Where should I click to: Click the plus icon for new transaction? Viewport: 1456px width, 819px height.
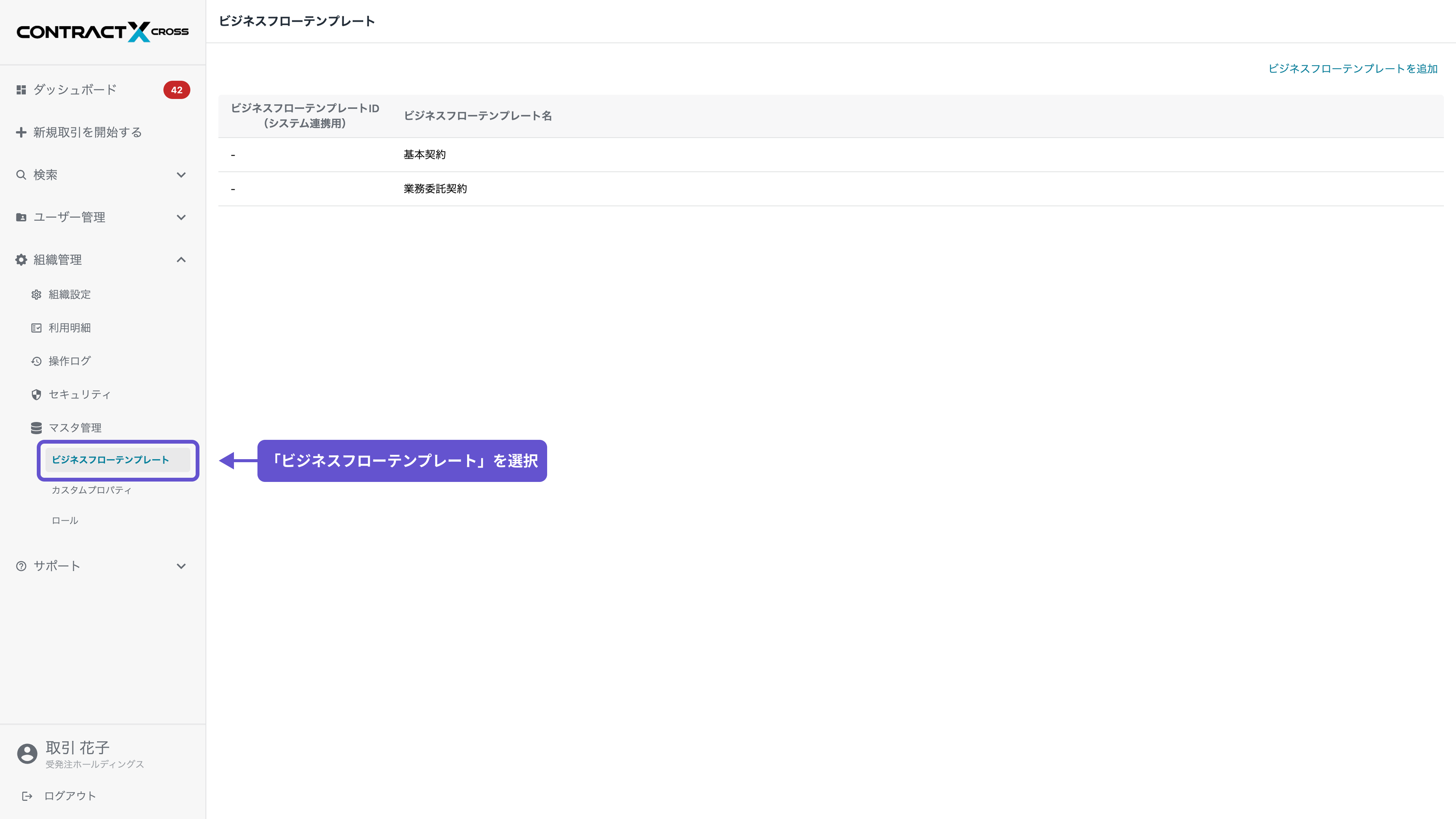pos(21,132)
